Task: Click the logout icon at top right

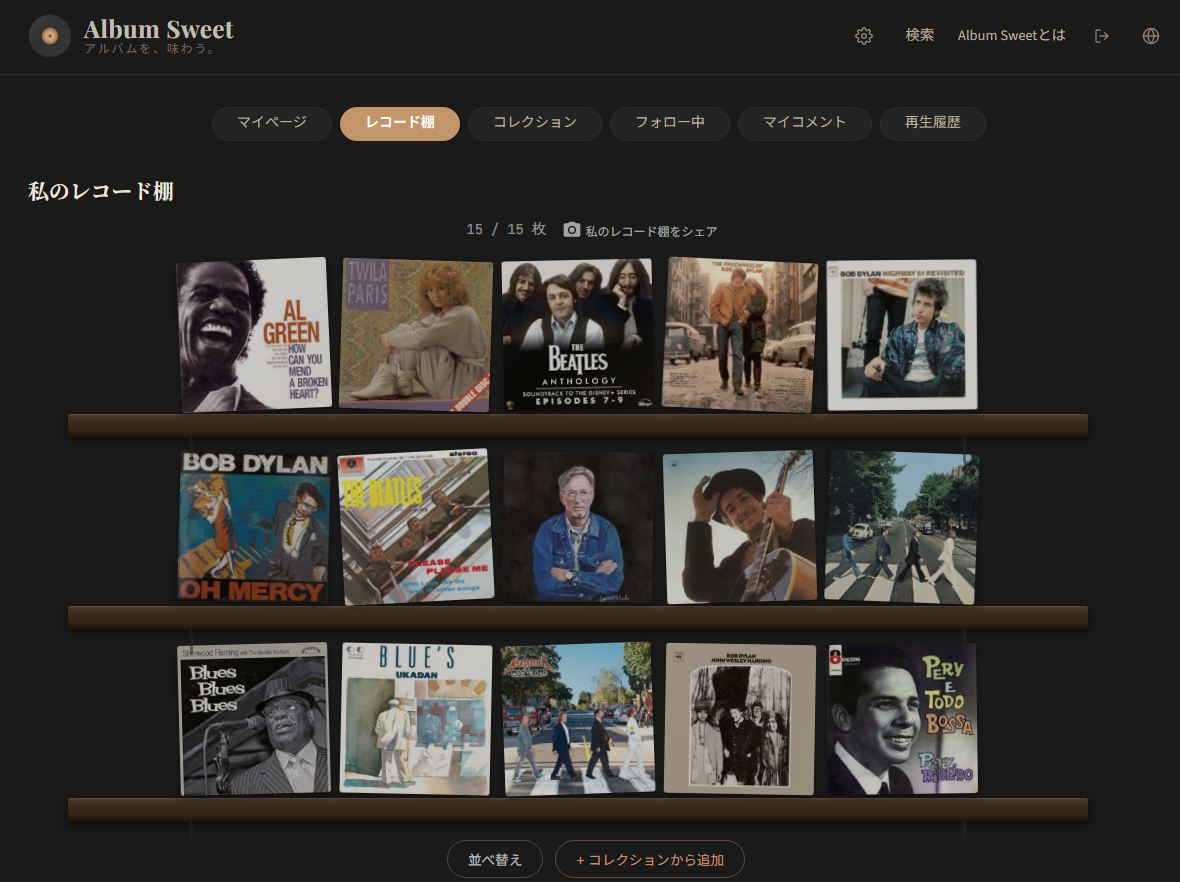Action: point(1101,35)
